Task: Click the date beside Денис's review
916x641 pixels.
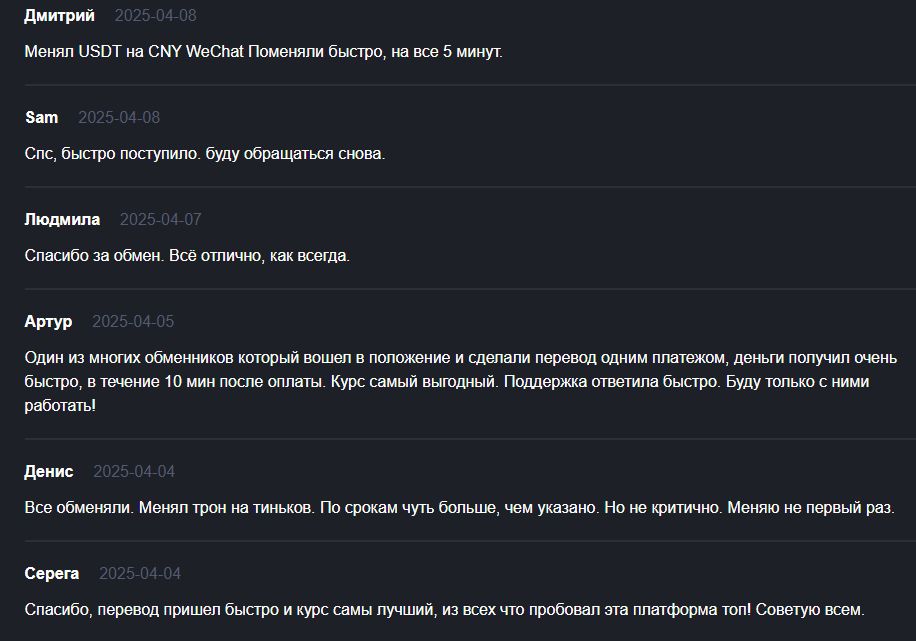Action: tap(134, 472)
